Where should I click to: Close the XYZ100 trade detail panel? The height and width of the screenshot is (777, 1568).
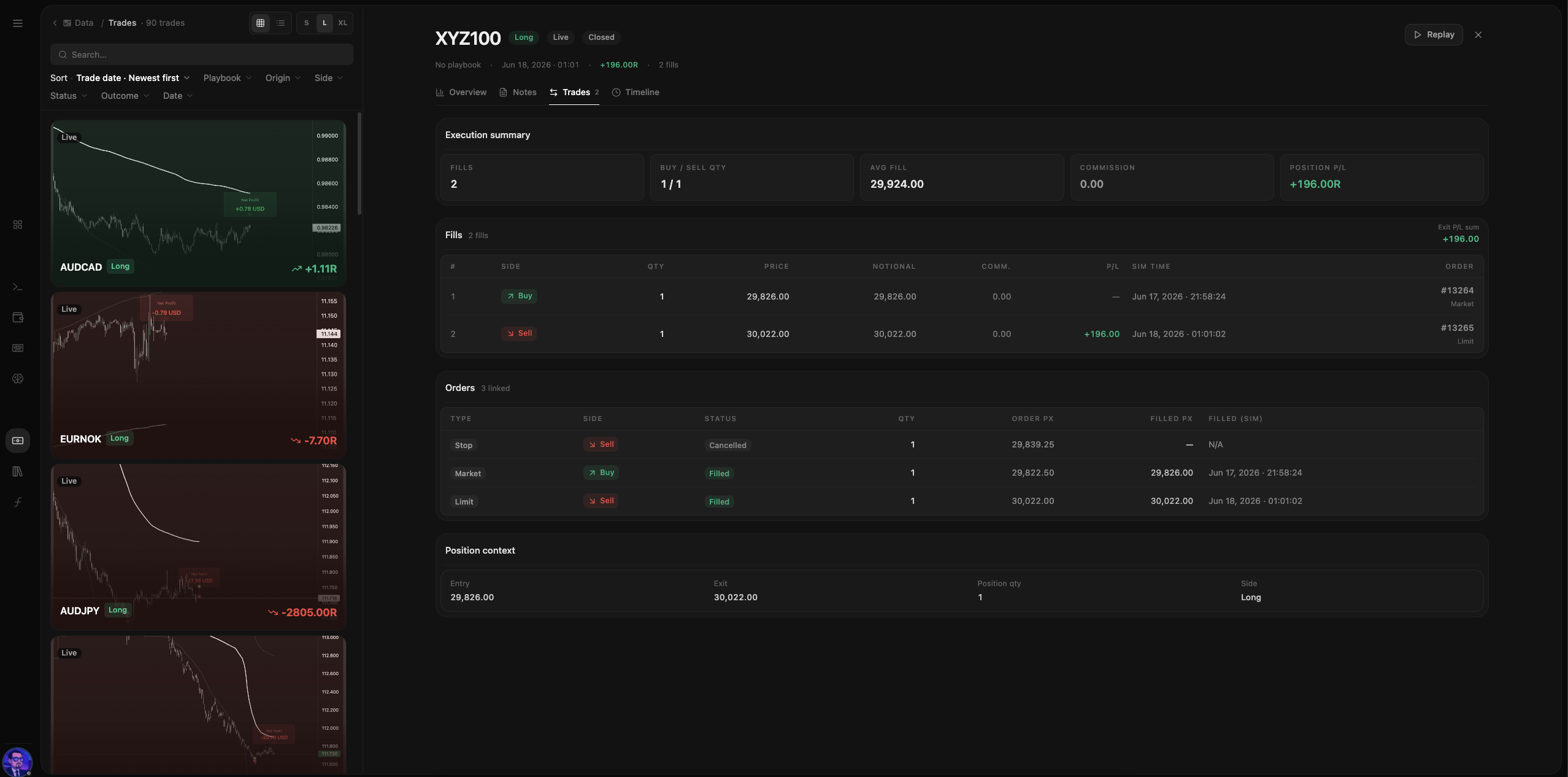click(x=1478, y=35)
